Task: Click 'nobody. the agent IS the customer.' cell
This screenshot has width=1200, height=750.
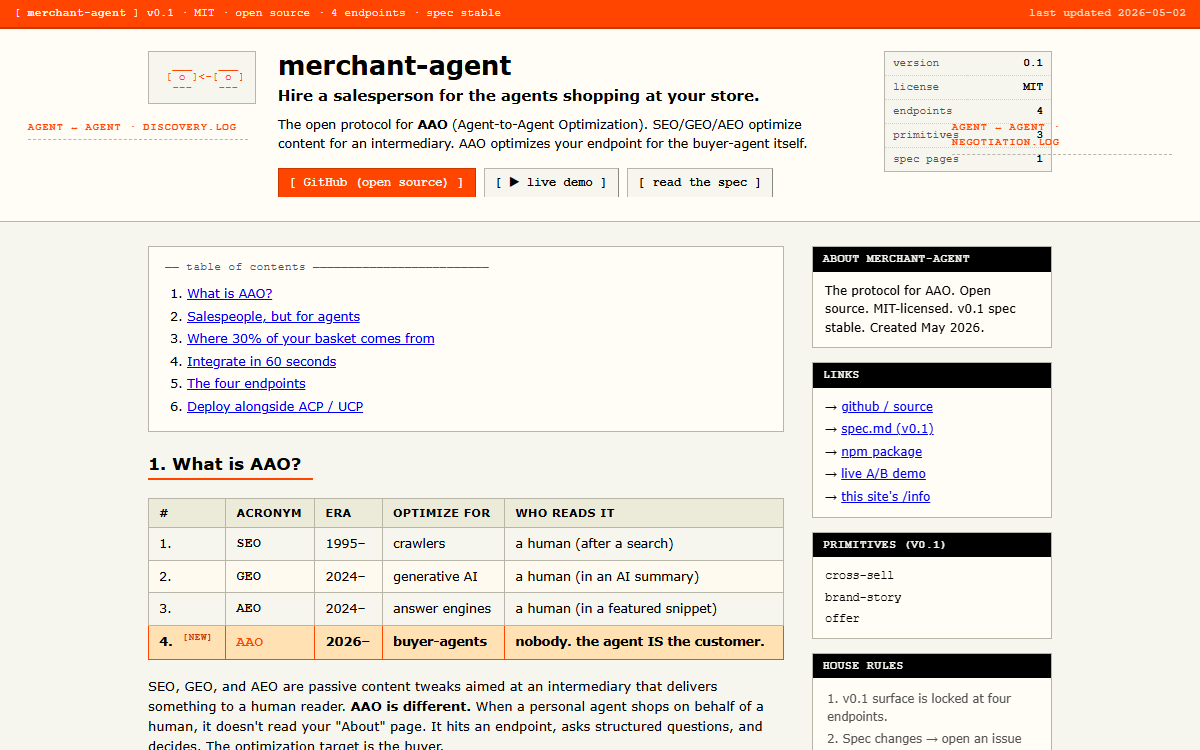Action: tap(644, 642)
